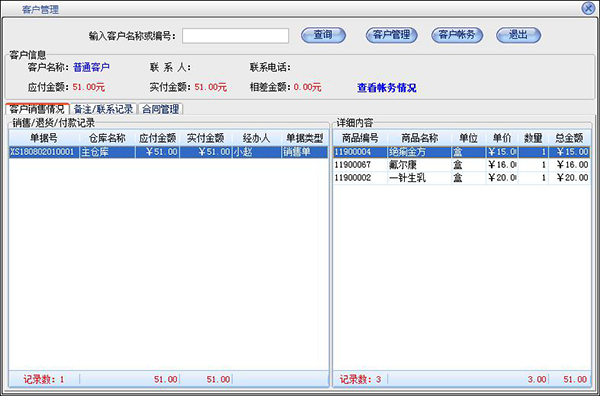The image size is (600, 396).
Task: Open the 查看帐务情况 link
Action: tap(386, 88)
